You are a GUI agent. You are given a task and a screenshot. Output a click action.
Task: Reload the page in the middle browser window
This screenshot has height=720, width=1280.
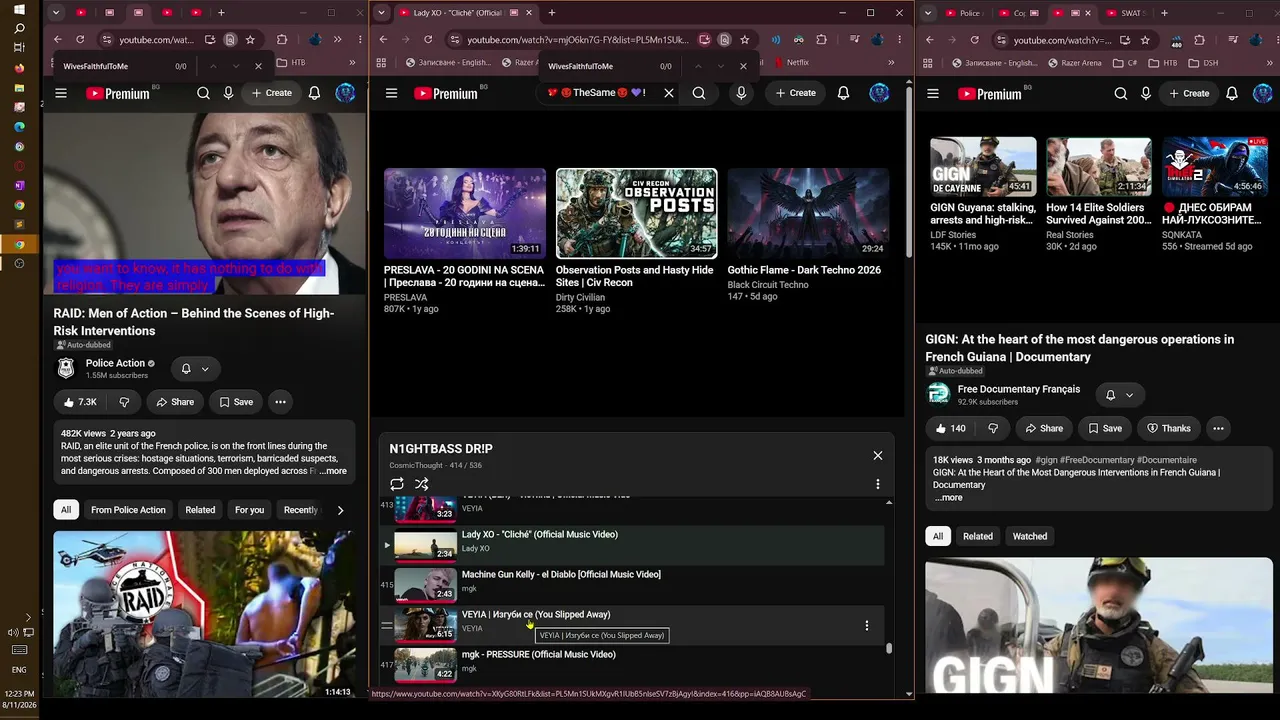(428, 39)
